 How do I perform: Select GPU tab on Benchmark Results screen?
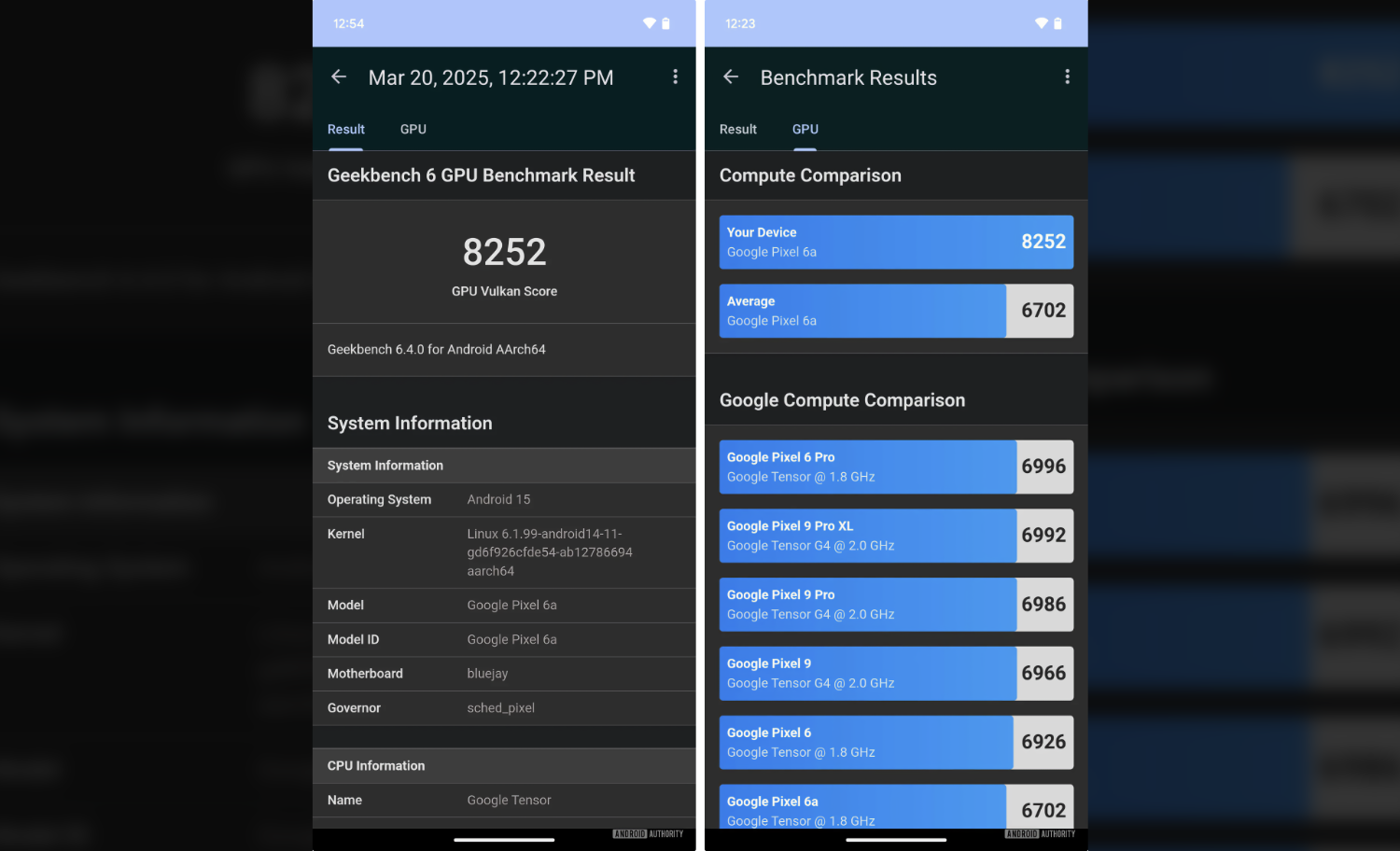[805, 130]
